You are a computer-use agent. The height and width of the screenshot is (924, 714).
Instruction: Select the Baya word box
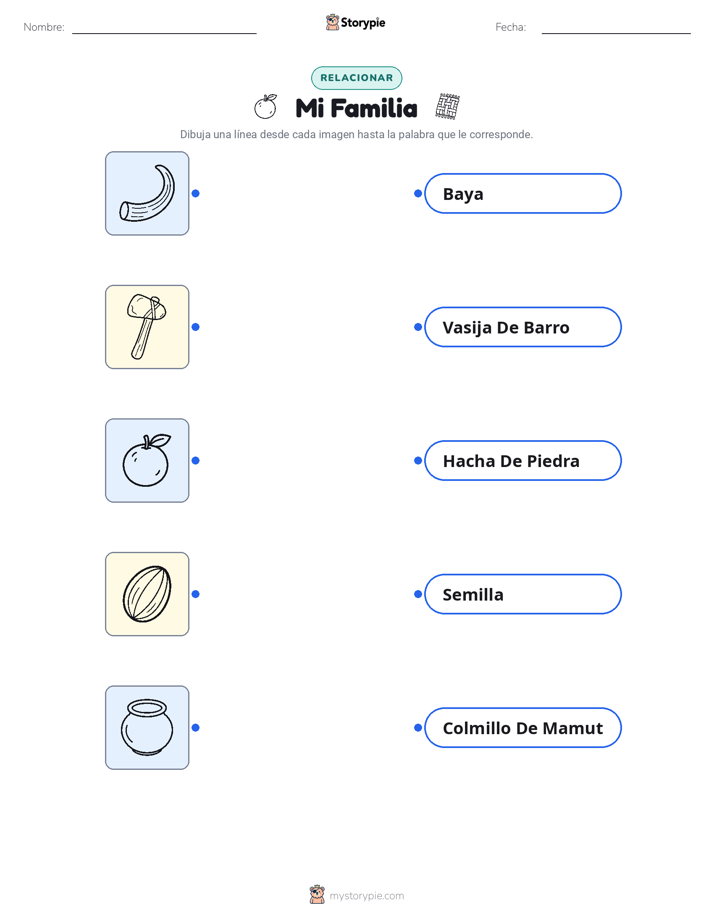[523, 193]
